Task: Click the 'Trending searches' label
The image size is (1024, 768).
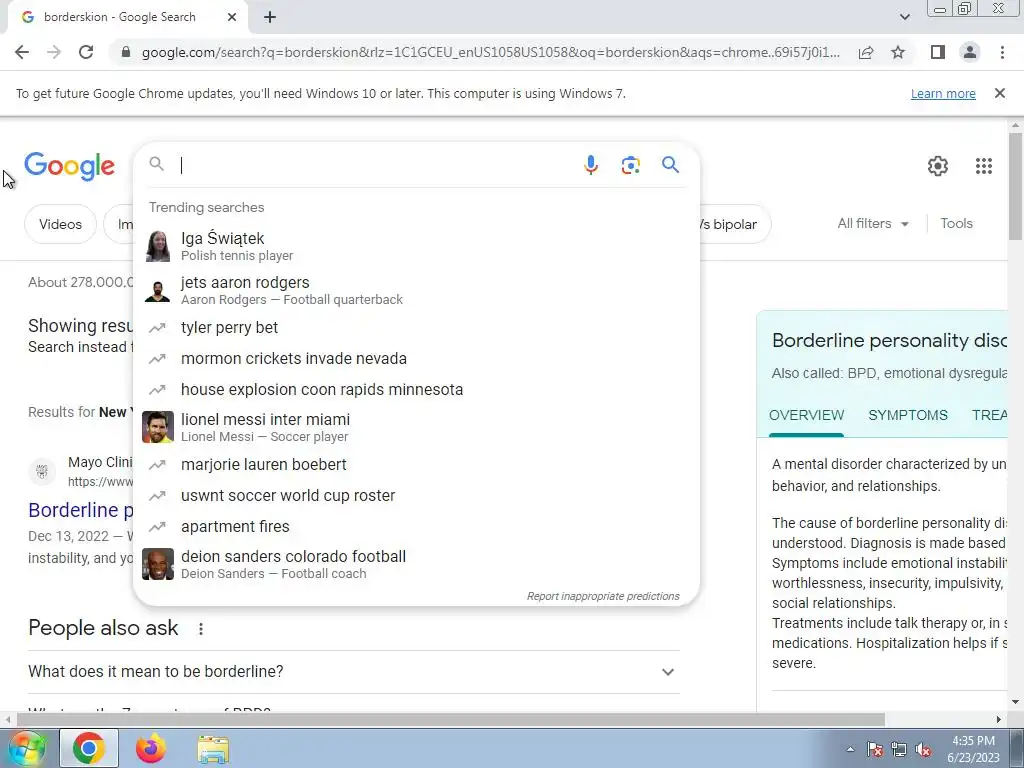Action: [206, 207]
